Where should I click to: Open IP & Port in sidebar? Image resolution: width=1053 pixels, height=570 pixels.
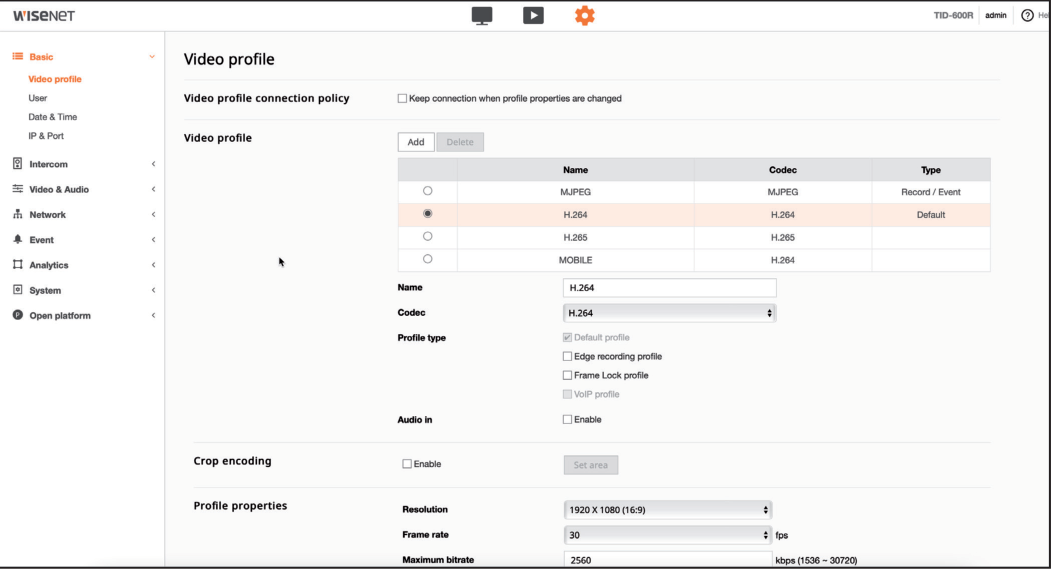tap(46, 136)
